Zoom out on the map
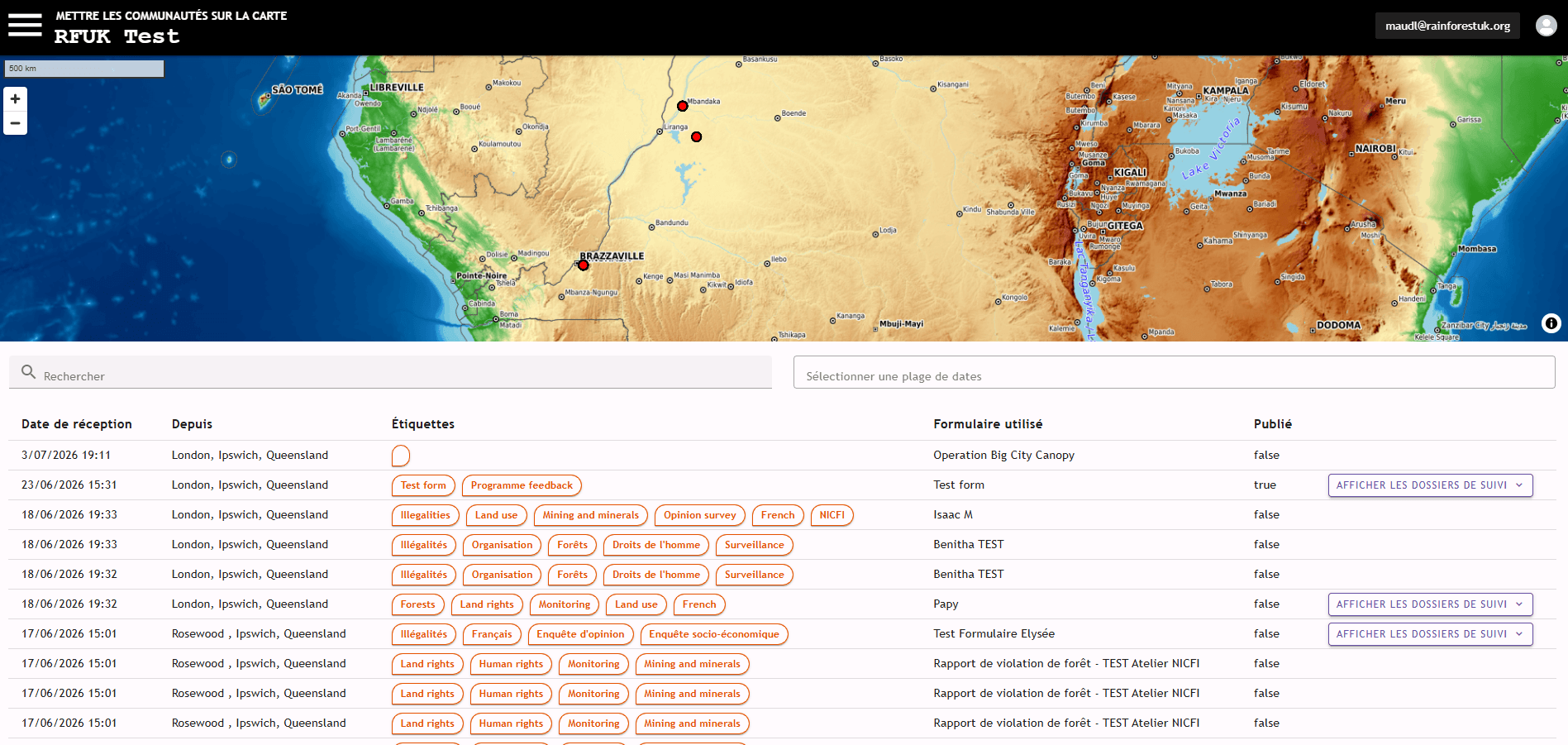This screenshot has width=1568, height=745. point(15,122)
